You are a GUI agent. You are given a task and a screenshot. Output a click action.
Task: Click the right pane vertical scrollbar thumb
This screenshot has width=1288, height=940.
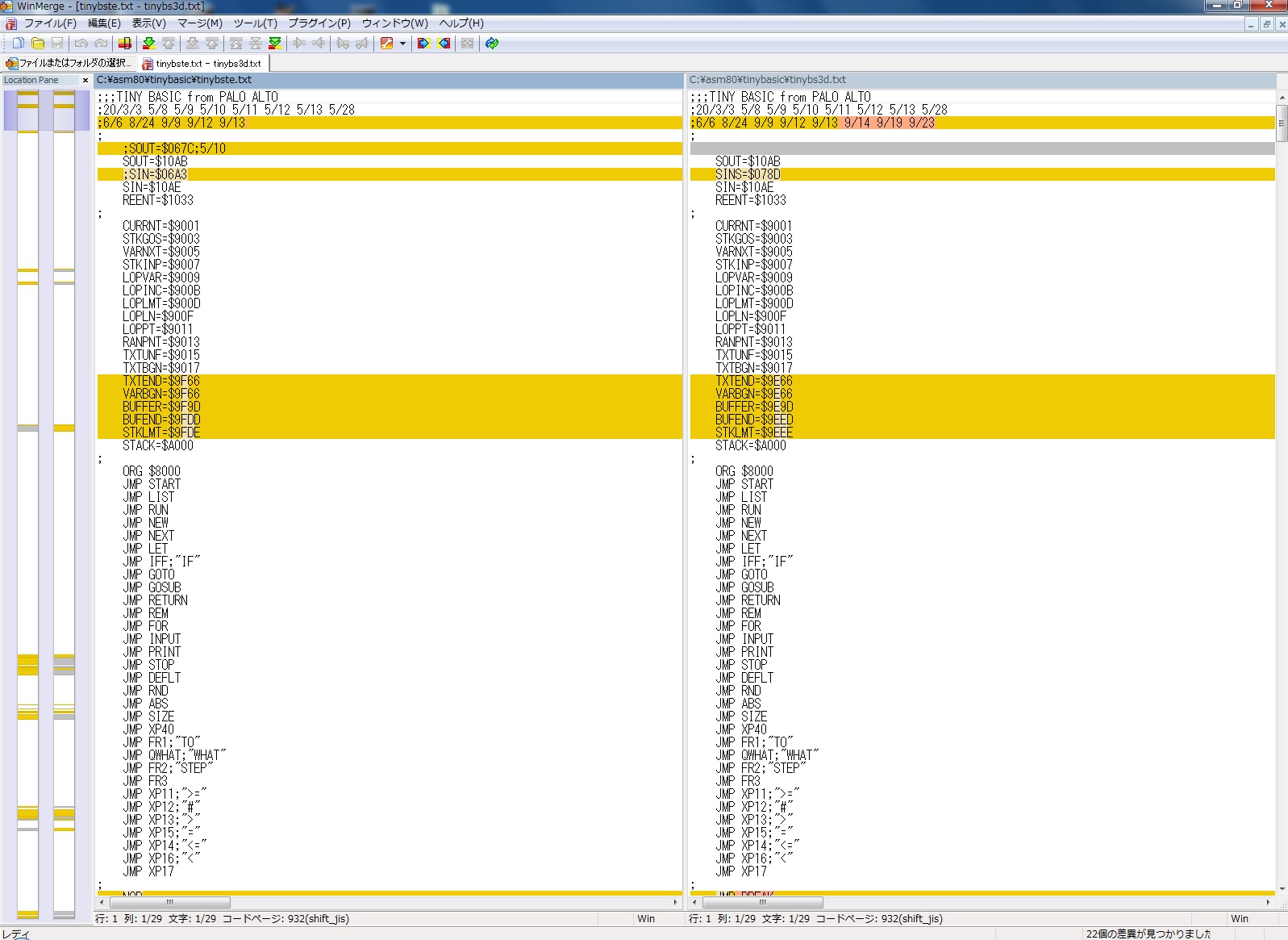pos(1282,123)
